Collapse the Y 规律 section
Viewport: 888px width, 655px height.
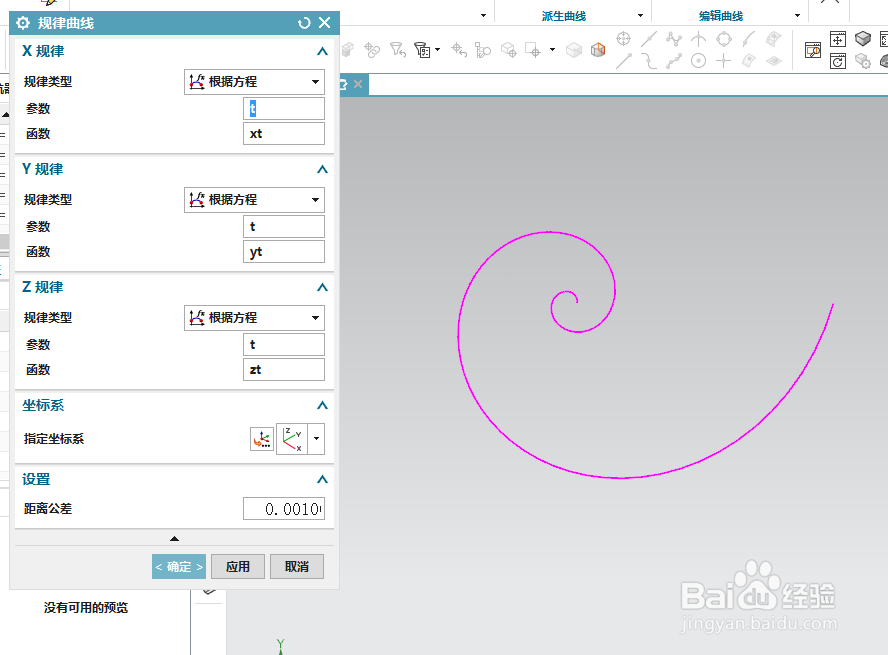(x=322, y=169)
